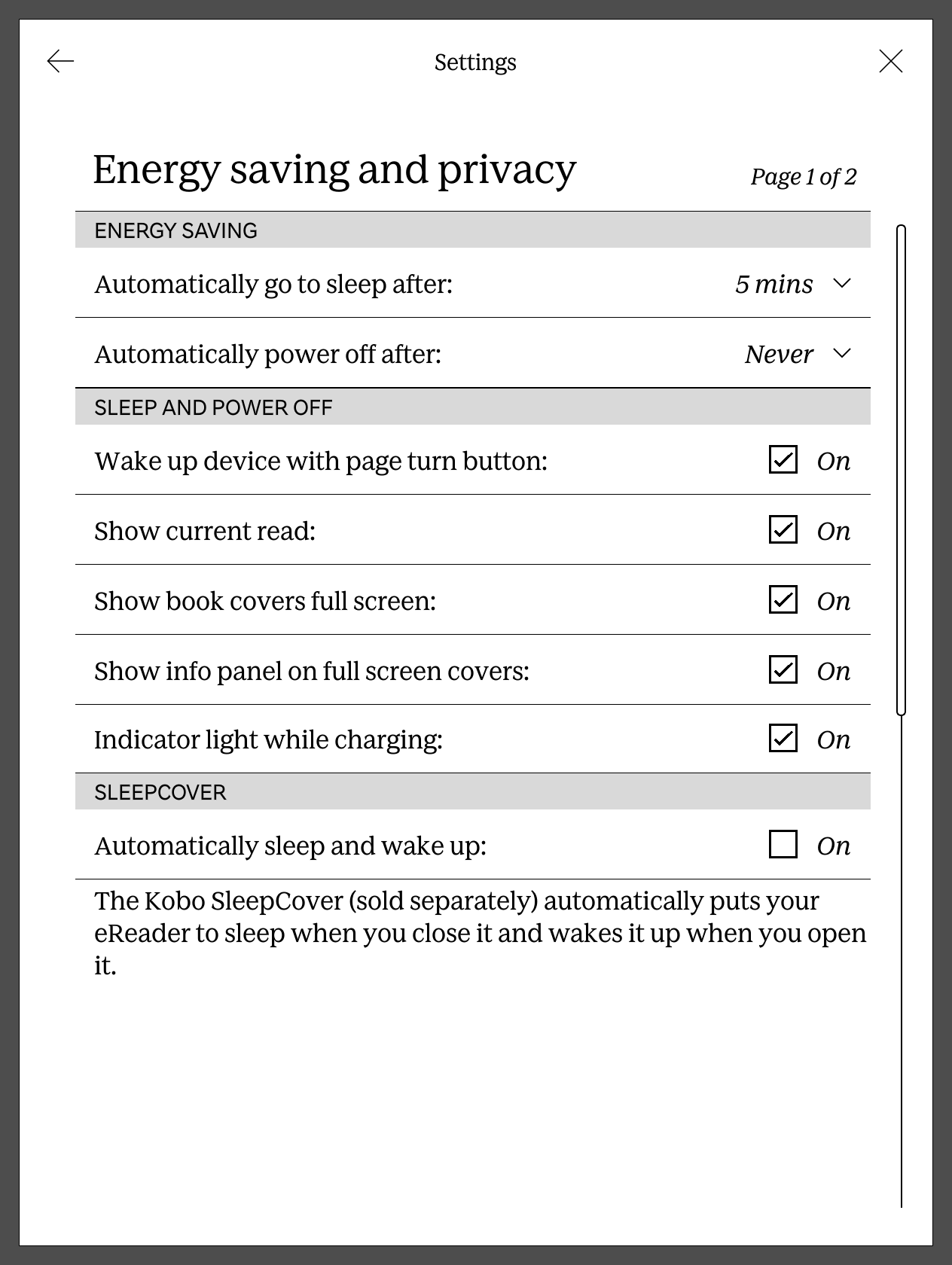Go back using the left arrow icon
This screenshot has width=952, height=1265.
point(60,61)
